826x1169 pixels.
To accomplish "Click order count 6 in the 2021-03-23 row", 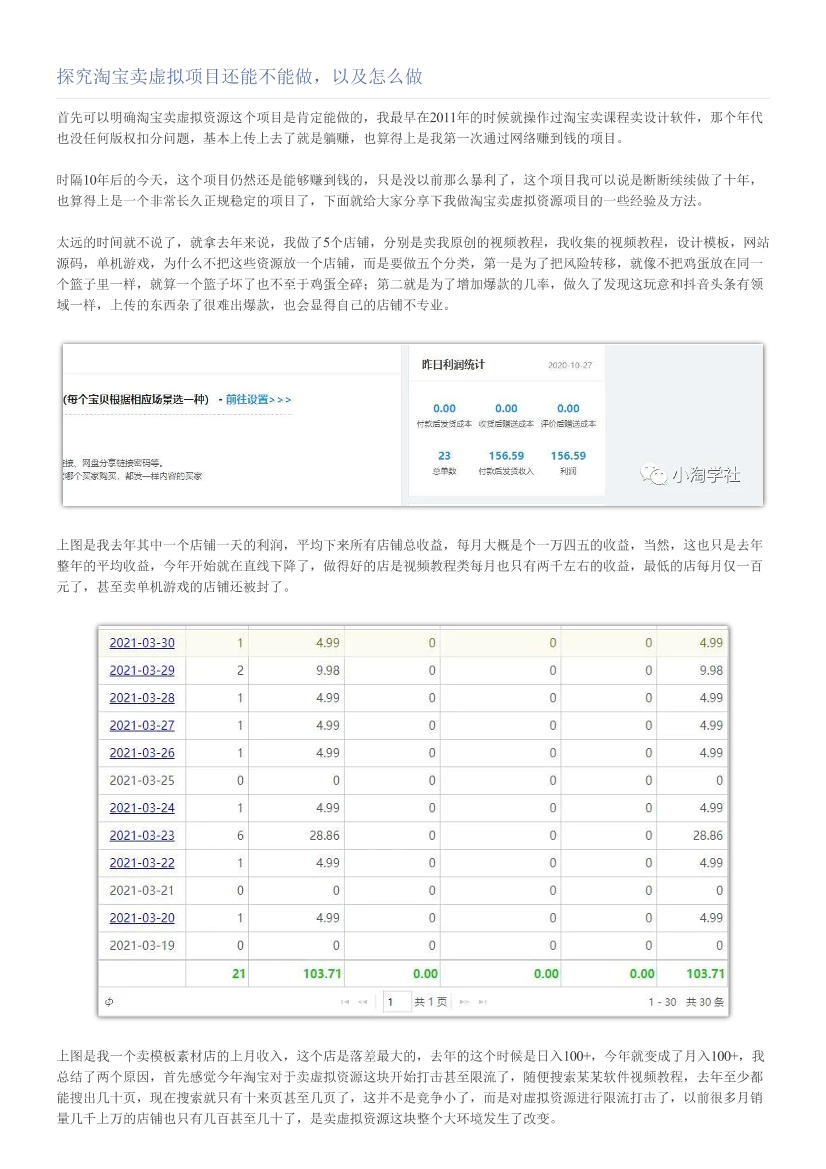I will coord(240,836).
